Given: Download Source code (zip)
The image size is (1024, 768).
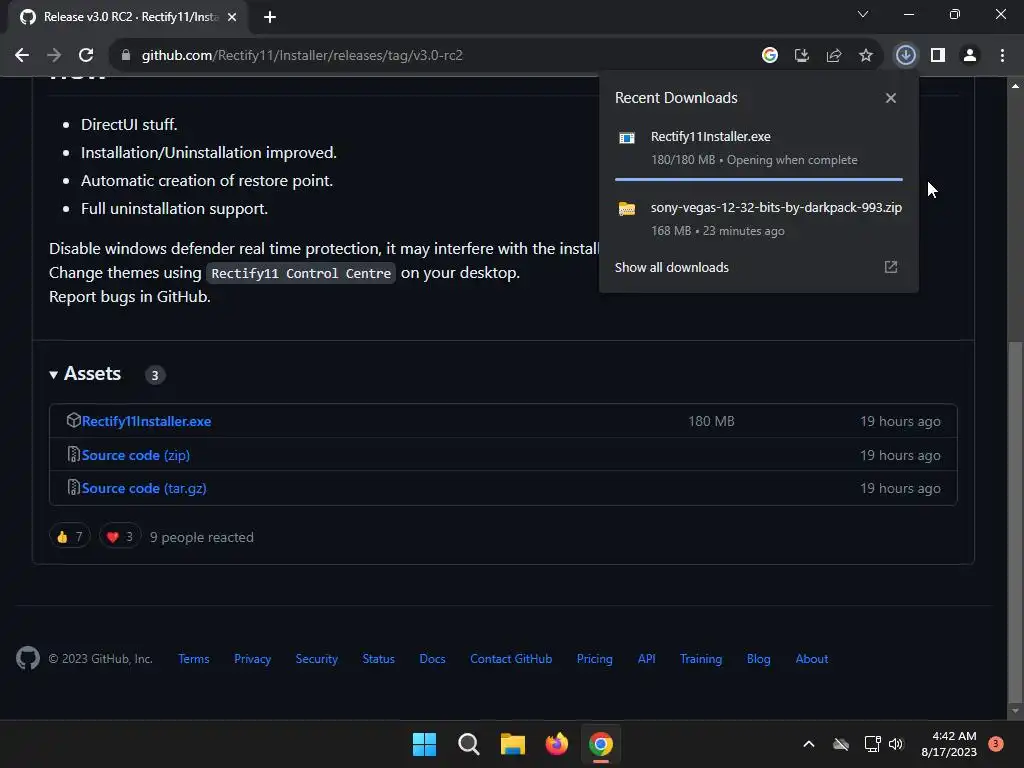Looking at the screenshot, I should 135,455.
